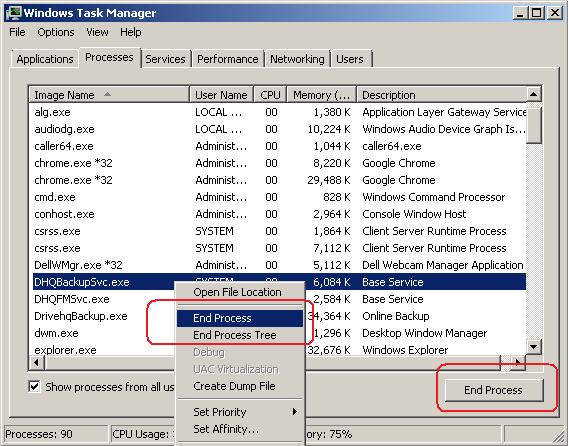Image resolution: width=568 pixels, height=446 pixels.
Task: Switch to the Services tab
Action: pyautogui.click(x=165, y=59)
